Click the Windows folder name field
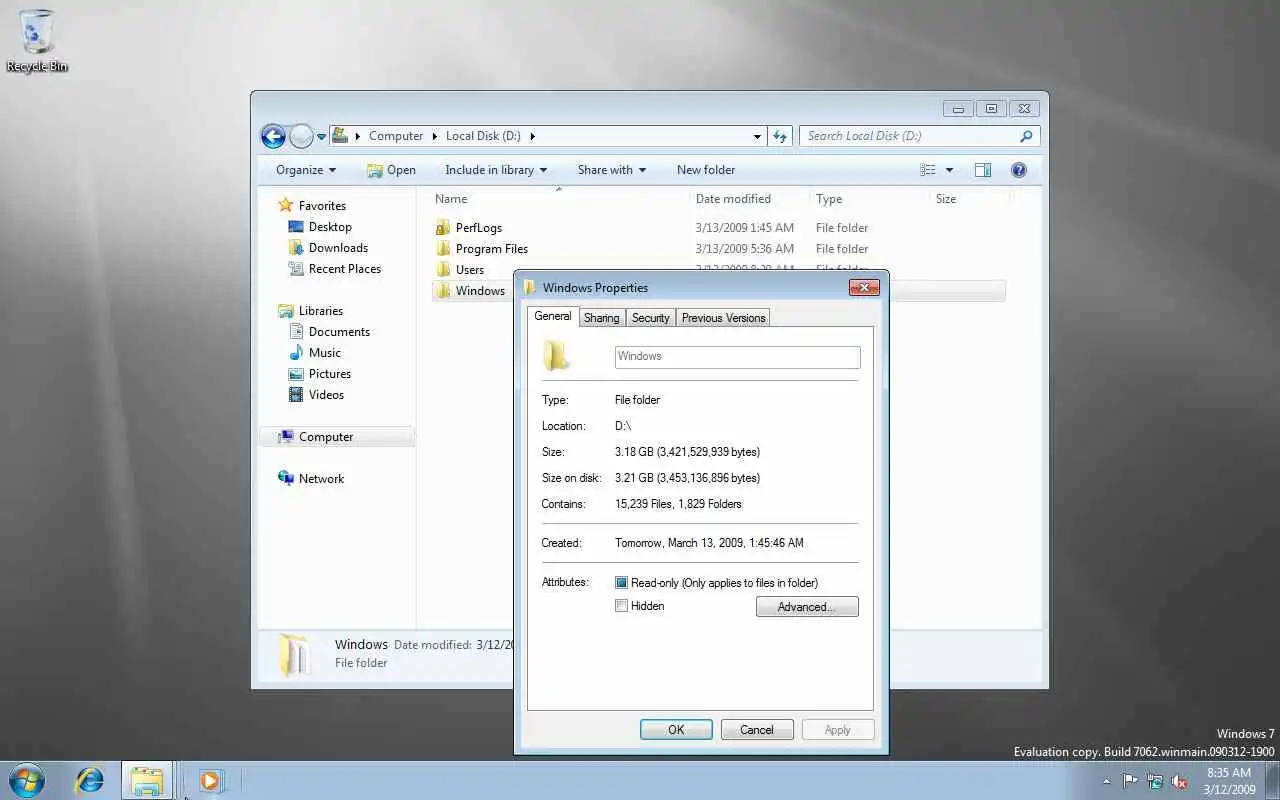Image resolution: width=1280 pixels, height=800 pixels. coord(738,357)
